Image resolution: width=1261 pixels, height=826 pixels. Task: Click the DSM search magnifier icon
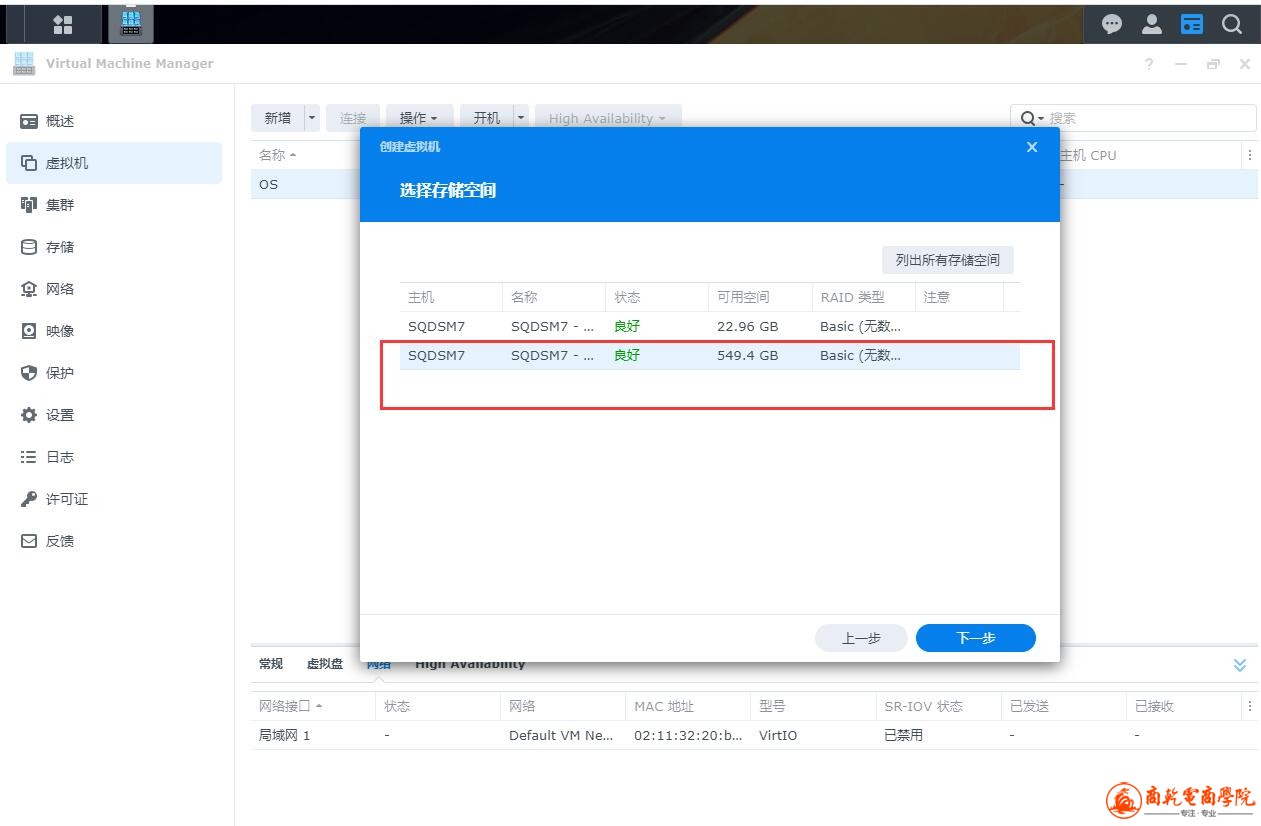click(1232, 24)
